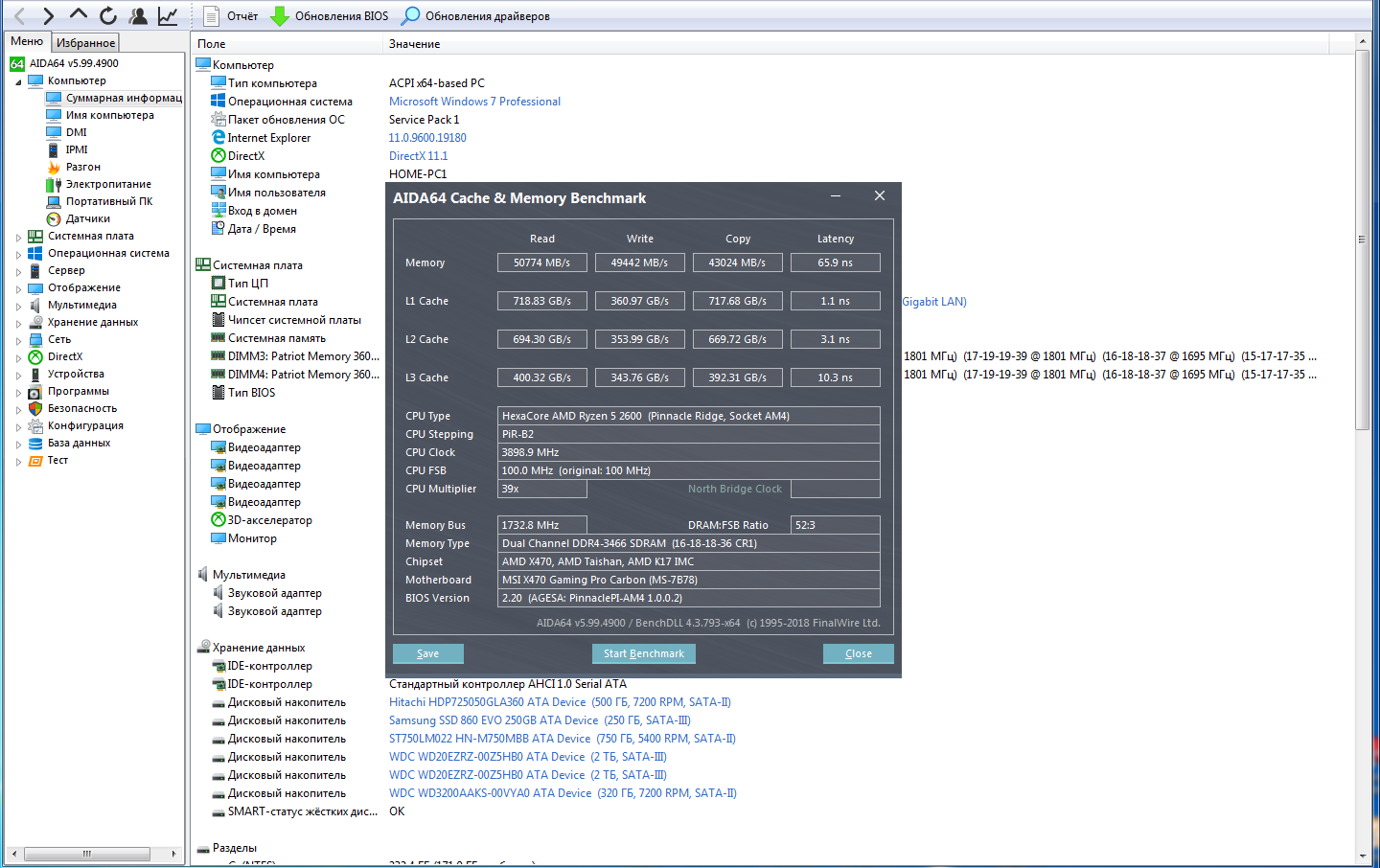Viewport: 1380px width, 868px height.
Task: Click the up-level arrow in toolbar
Action: coord(79,15)
